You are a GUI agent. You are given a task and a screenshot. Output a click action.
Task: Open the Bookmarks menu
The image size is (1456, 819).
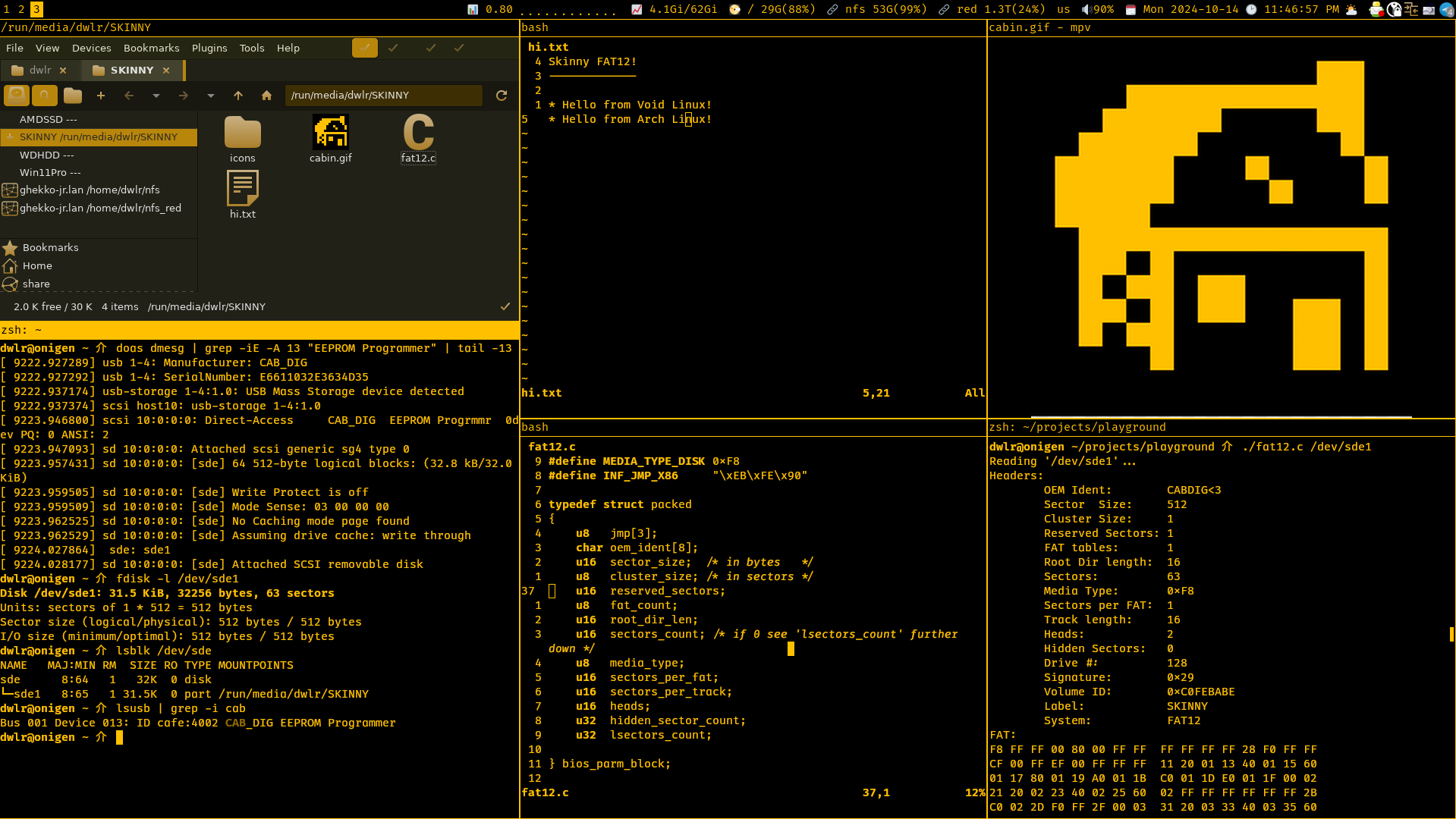click(152, 48)
